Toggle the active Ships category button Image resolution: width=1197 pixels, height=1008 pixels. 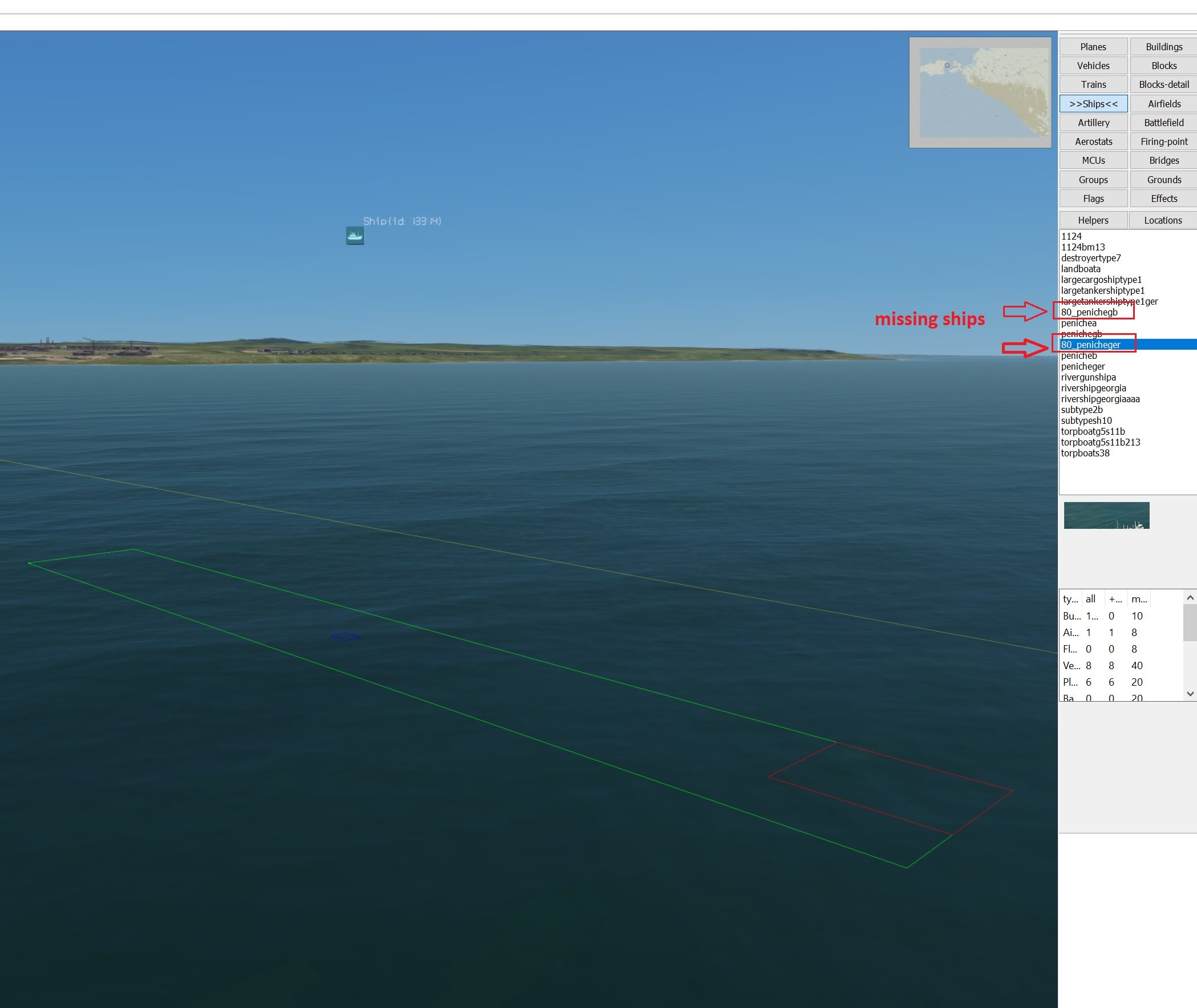(1093, 104)
